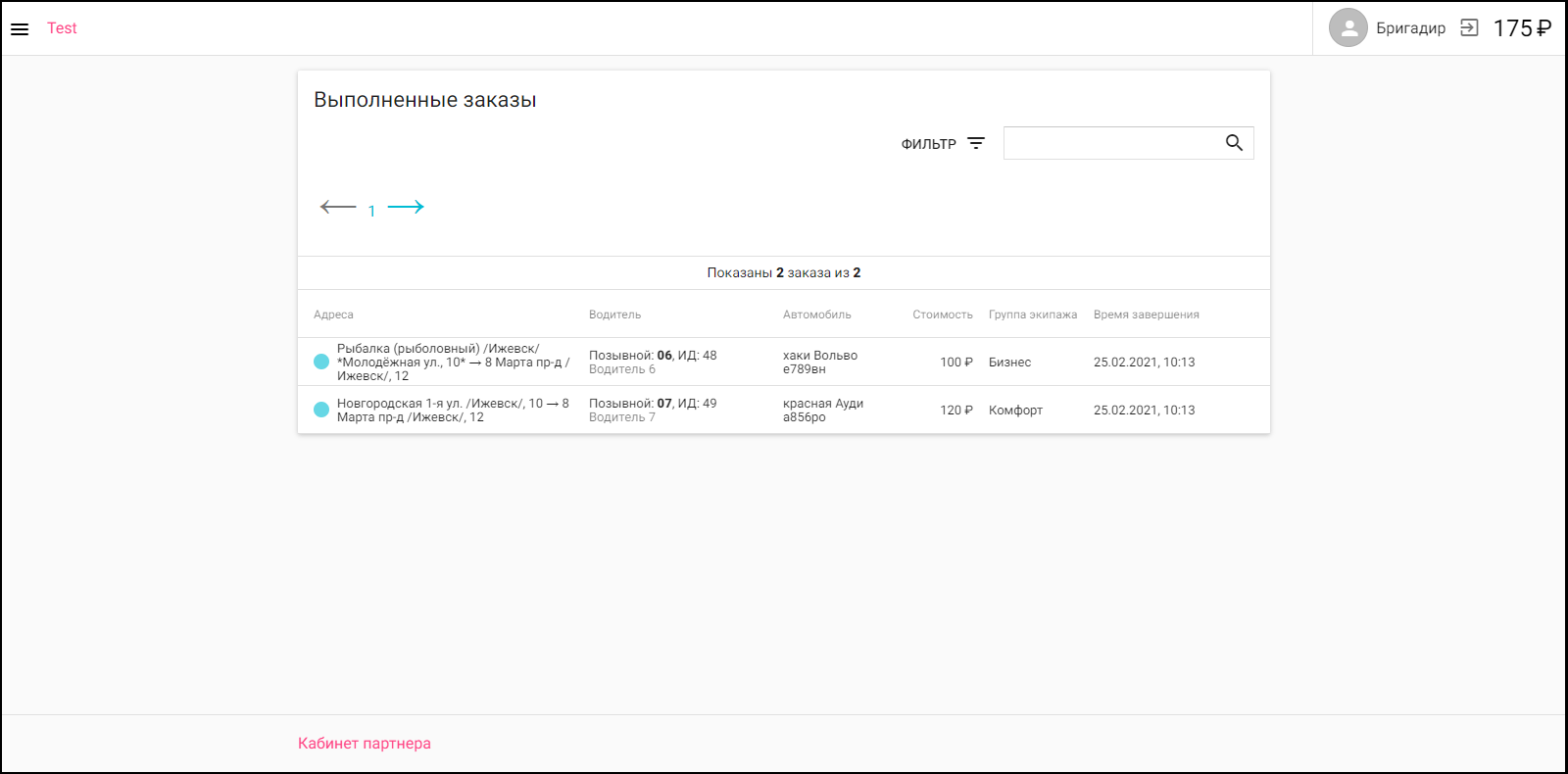The image size is (1568, 774).
Task: Sort by the Стоимость column header
Action: coord(942,314)
